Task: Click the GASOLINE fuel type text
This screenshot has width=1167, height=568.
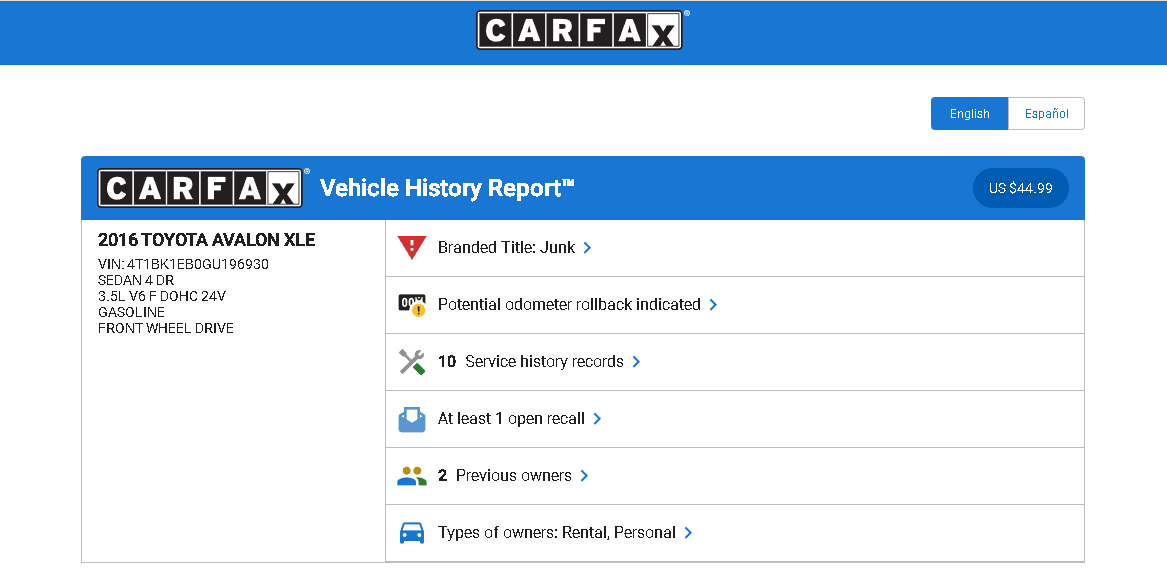Action: [x=132, y=313]
